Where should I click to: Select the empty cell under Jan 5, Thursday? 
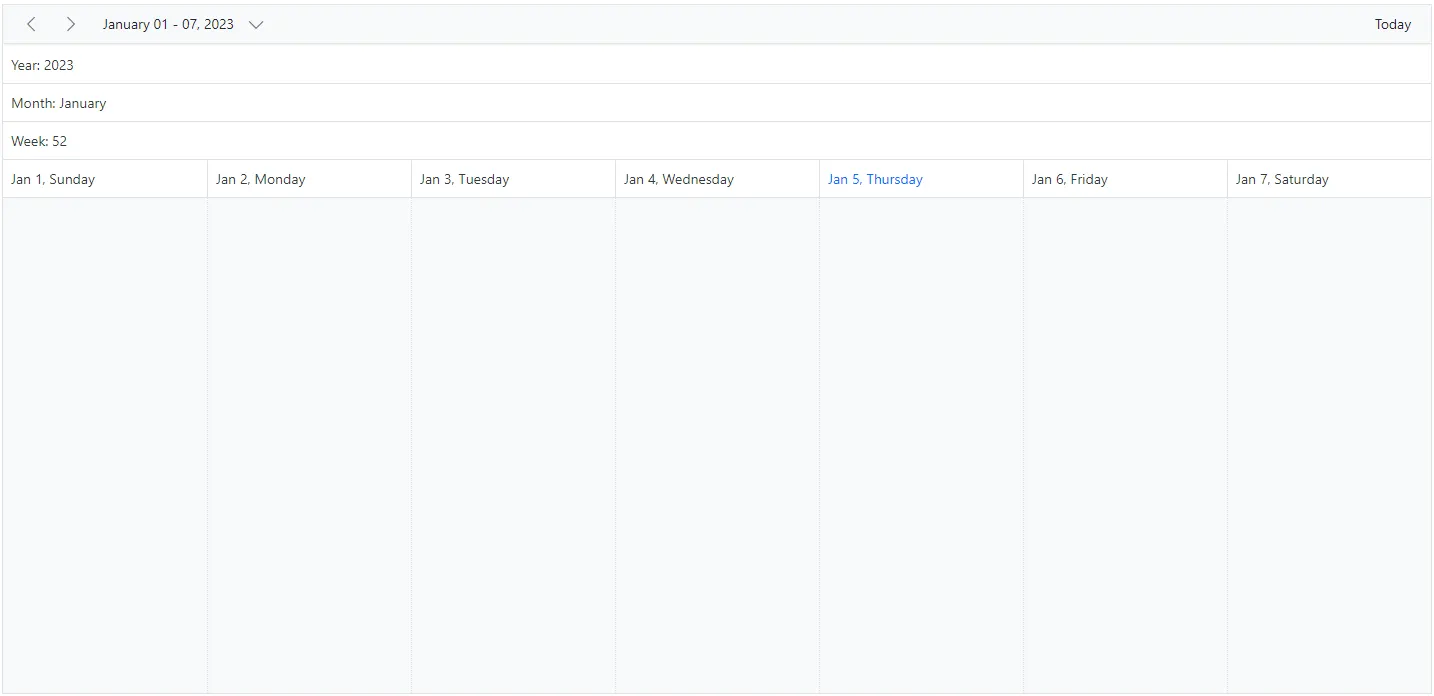click(x=921, y=445)
